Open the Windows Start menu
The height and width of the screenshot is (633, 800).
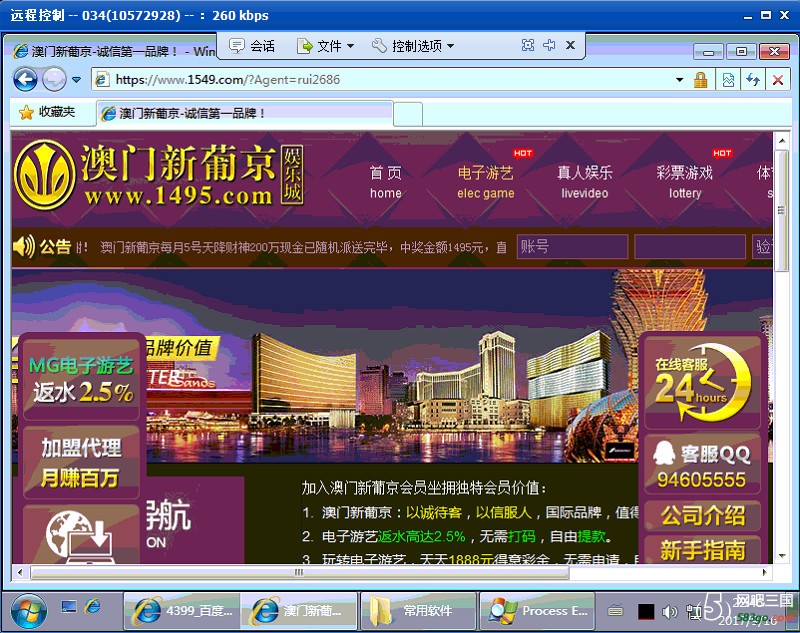tap(29, 611)
